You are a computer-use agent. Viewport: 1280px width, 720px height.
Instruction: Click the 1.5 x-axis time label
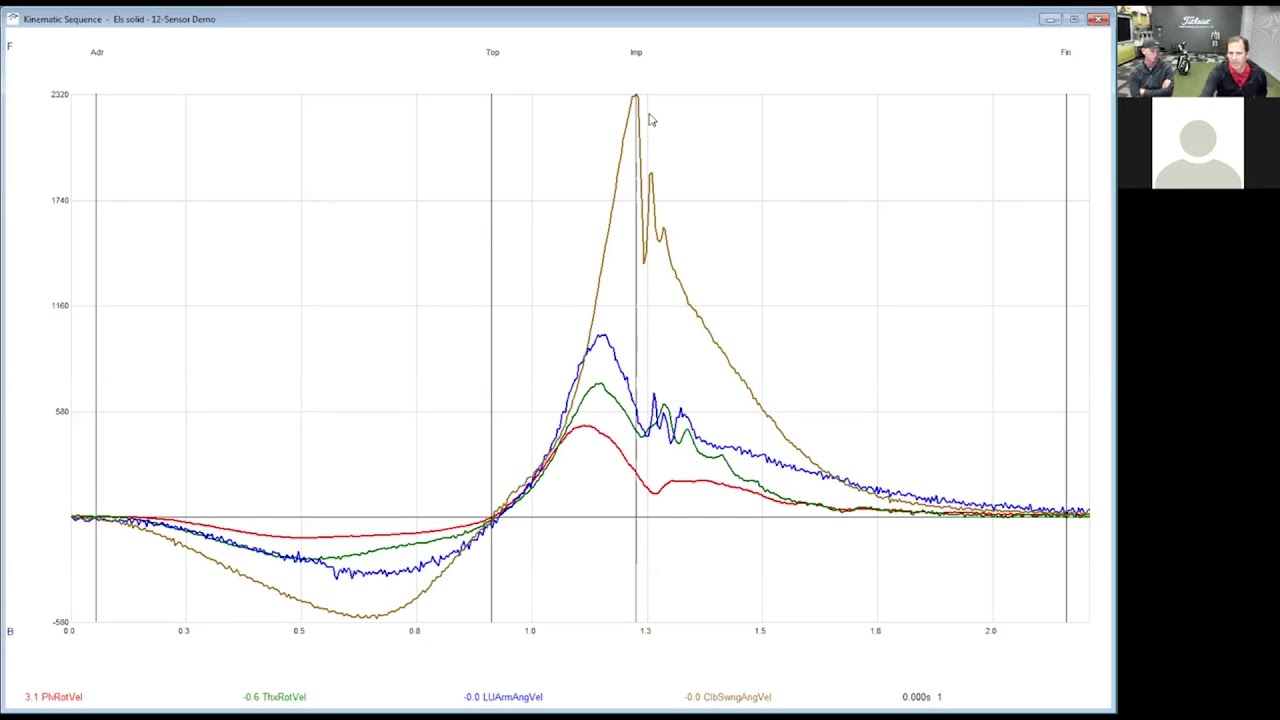pyautogui.click(x=761, y=631)
